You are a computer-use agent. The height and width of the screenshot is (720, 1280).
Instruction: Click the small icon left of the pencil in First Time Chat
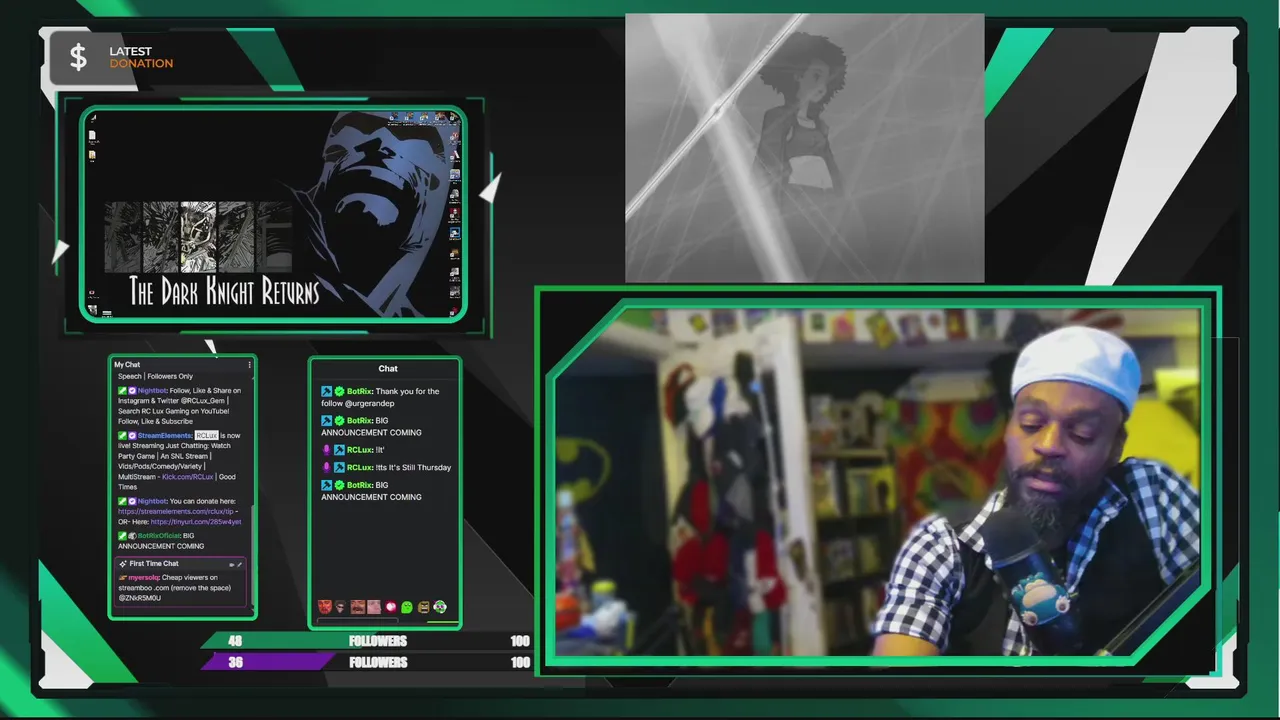231,564
